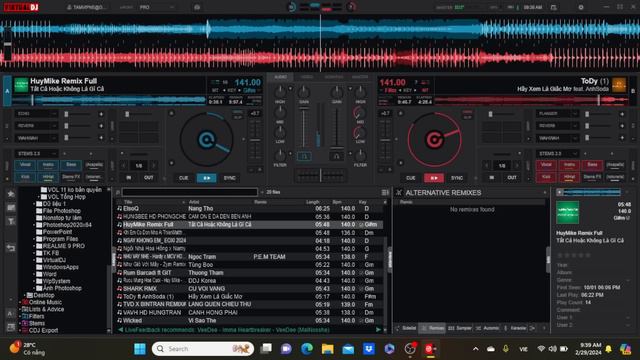The image size is (640, 360).
Task: Open the REVERB effect dropdown on left deck
Action: (x=36, y=126)
